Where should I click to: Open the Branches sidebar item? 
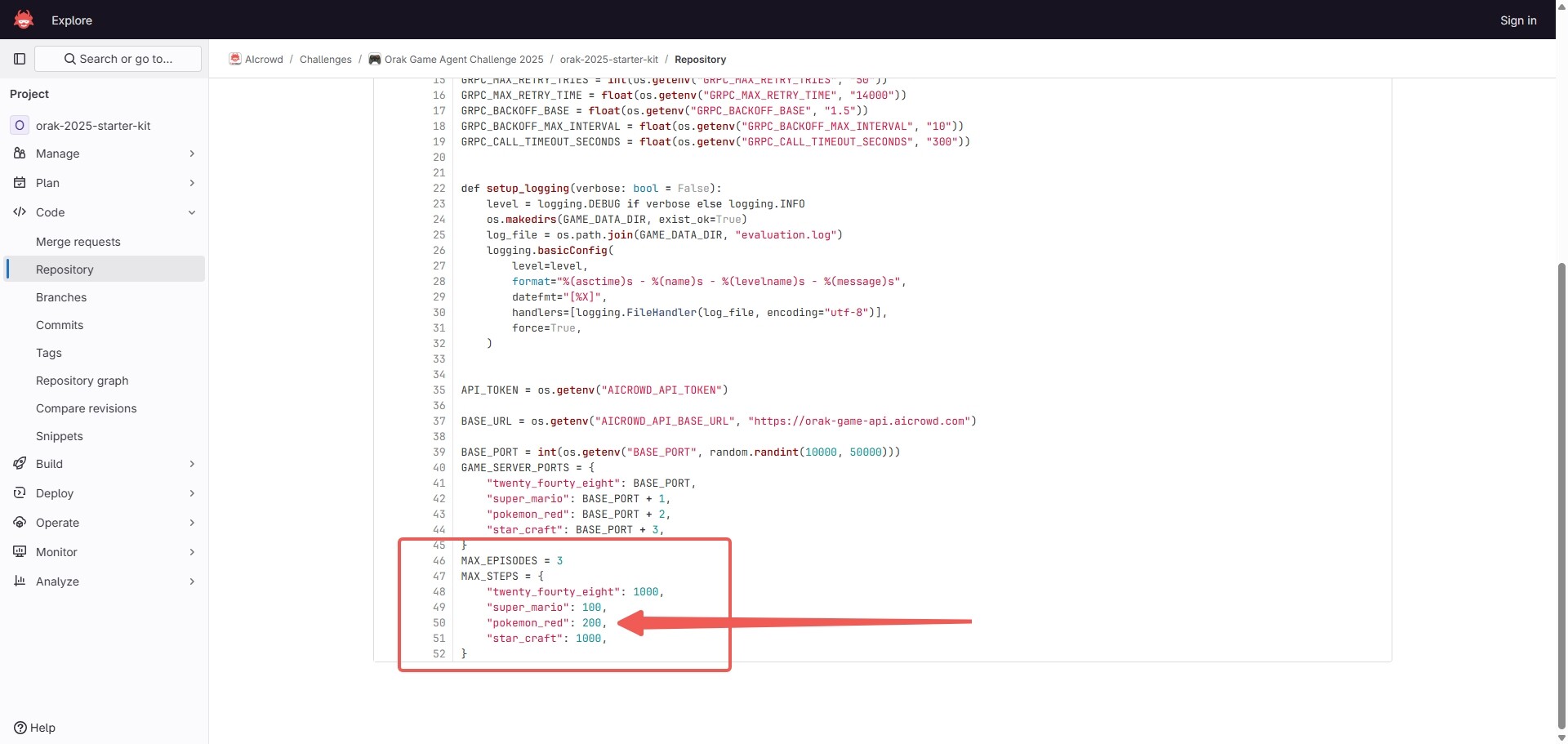[61, 297]
